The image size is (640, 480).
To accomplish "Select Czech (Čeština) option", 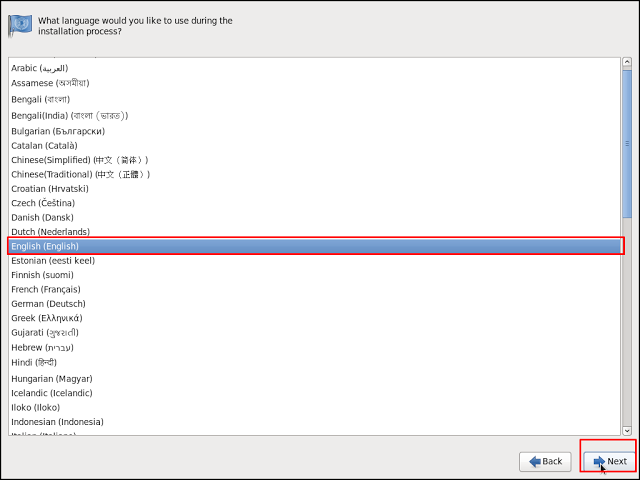I will pyautogui.click(x=43, y=203).
